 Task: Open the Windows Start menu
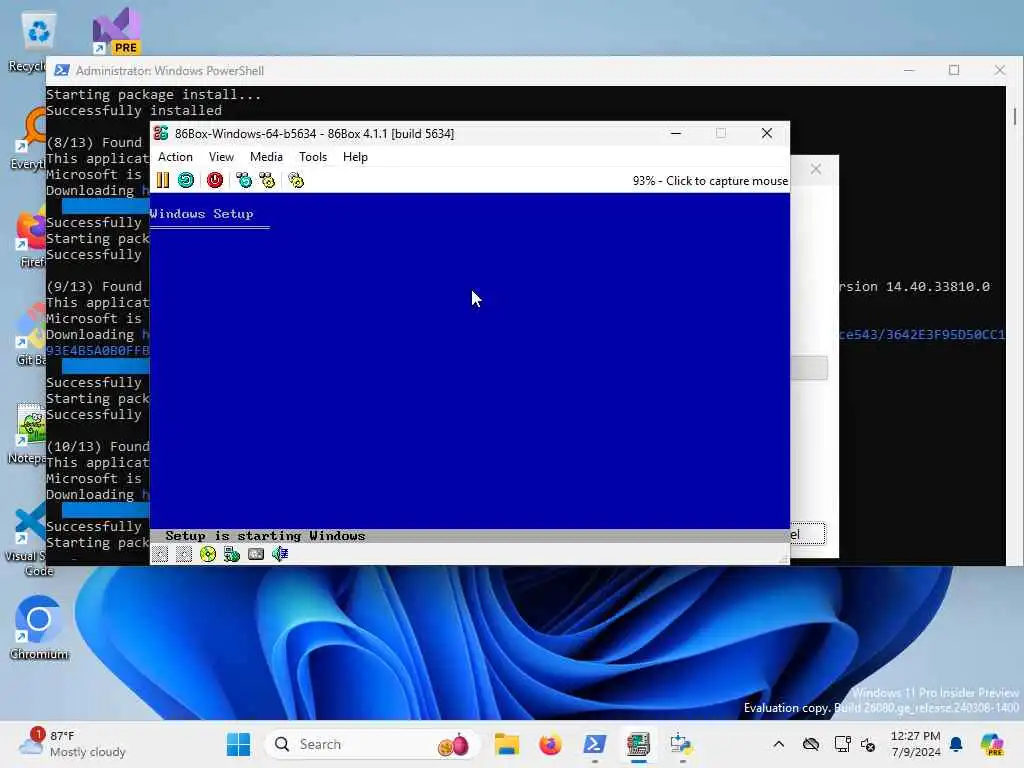click(x=238, y=744)
